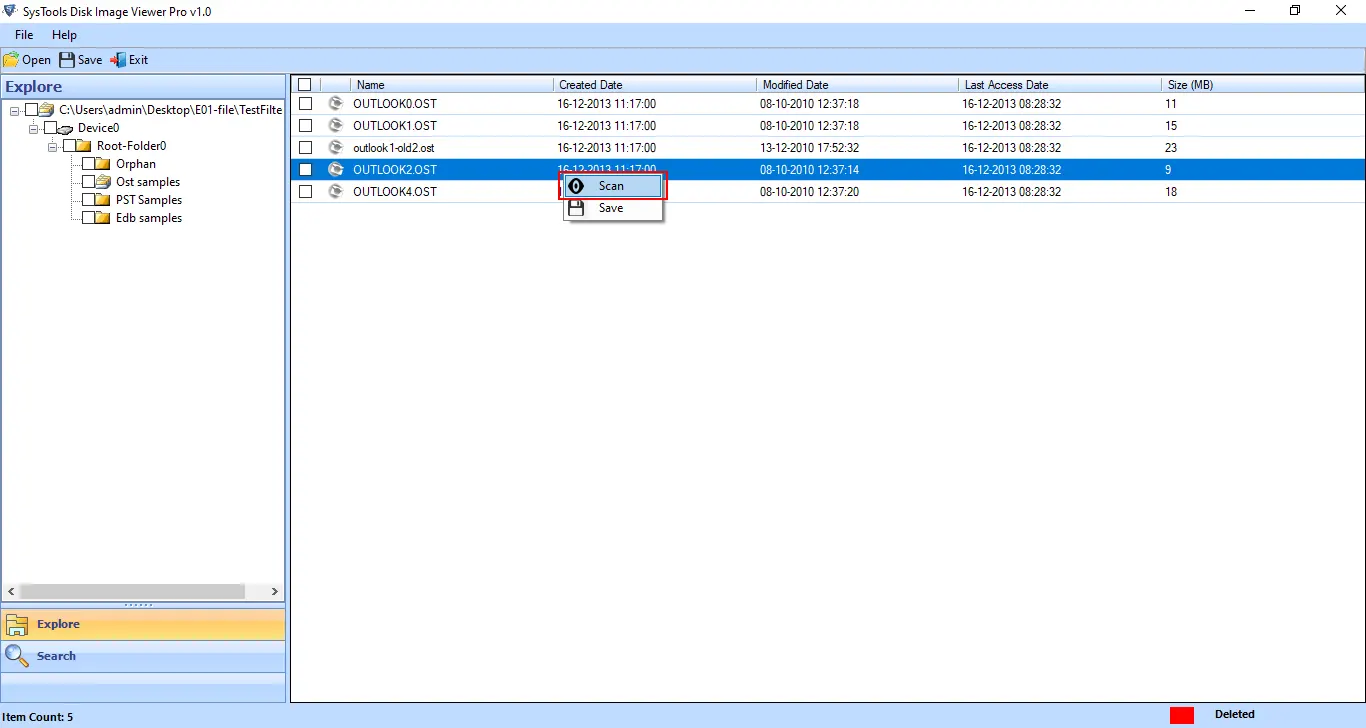Select the Ost samples folder in tree
The height and width of the screenshot is (728, 1366).
[x=148, y=182]
